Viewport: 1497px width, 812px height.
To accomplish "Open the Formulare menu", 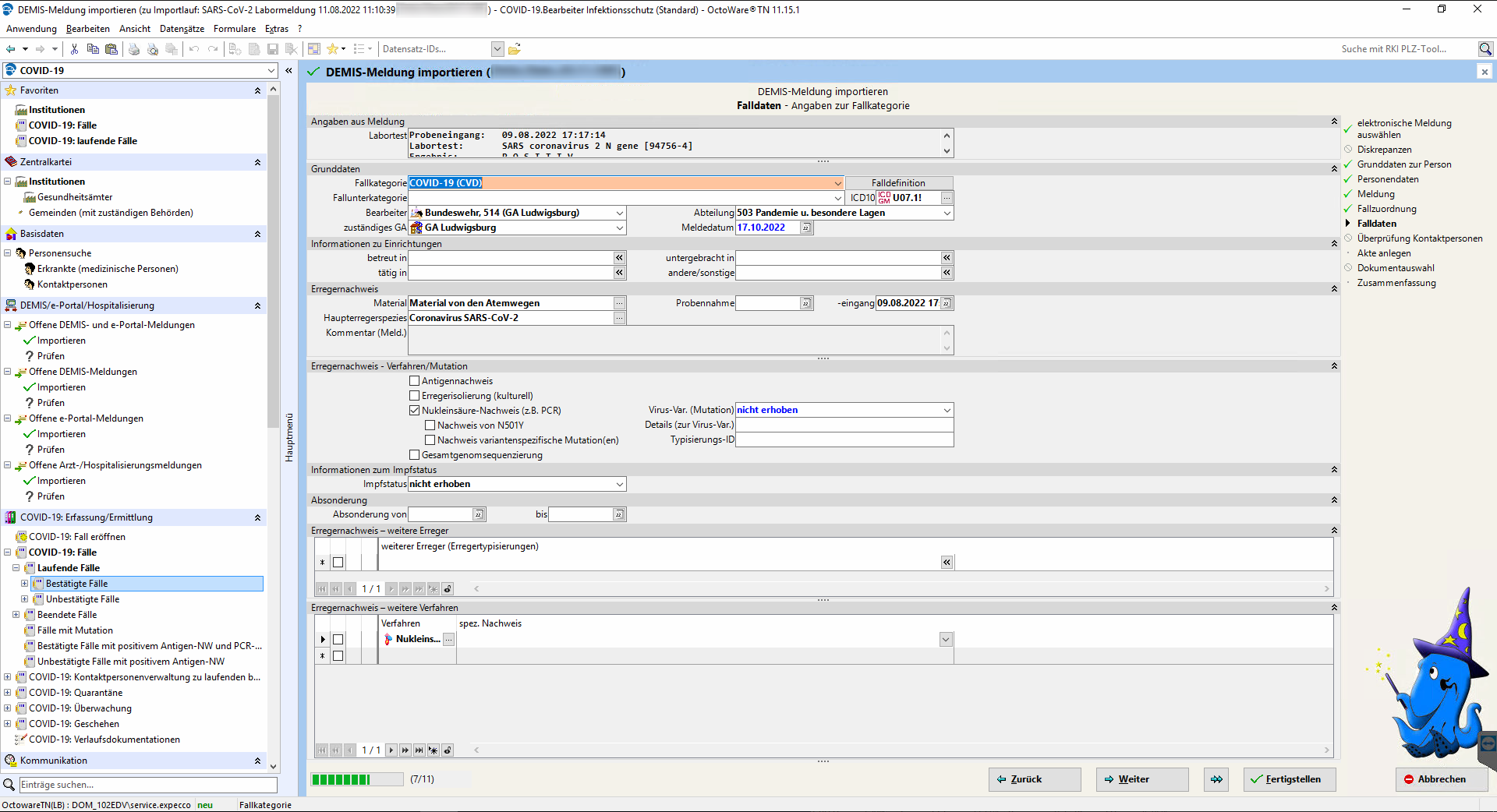I will click(x=234, y=29).
